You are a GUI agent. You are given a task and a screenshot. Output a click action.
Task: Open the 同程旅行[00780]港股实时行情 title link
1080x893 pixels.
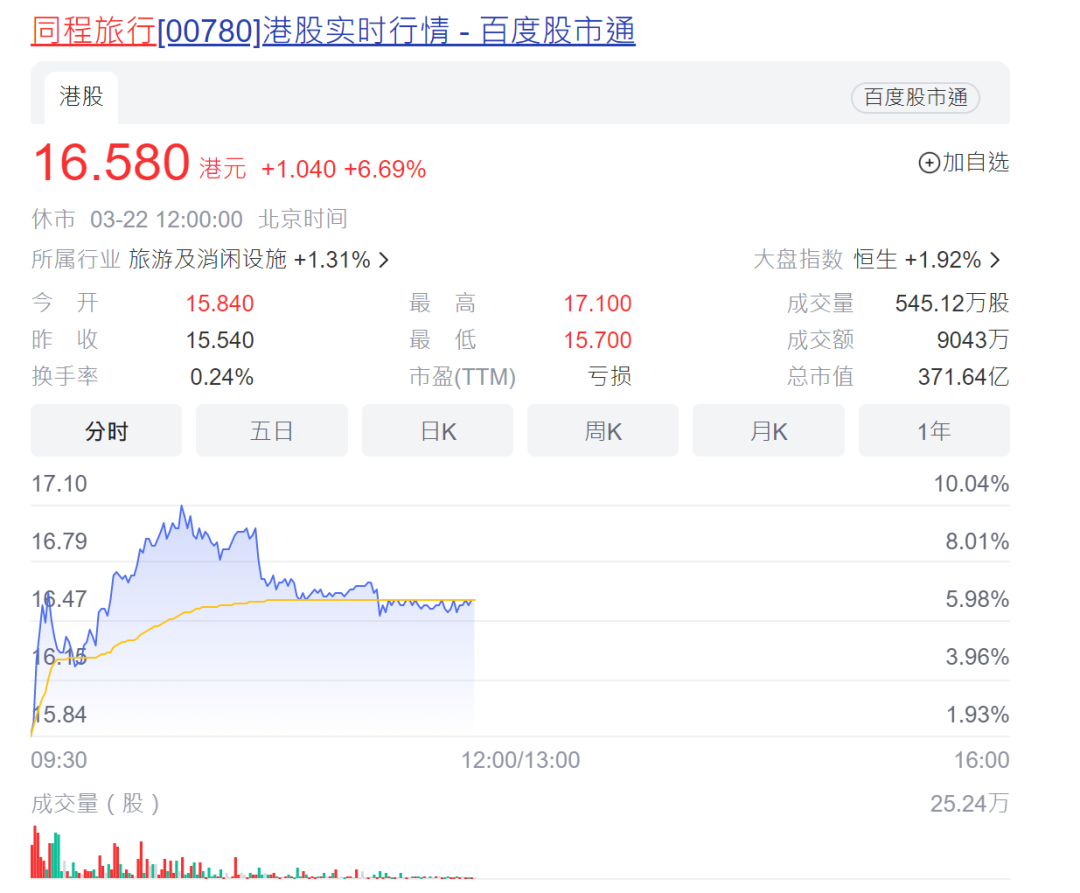click(x=333, y=31)
